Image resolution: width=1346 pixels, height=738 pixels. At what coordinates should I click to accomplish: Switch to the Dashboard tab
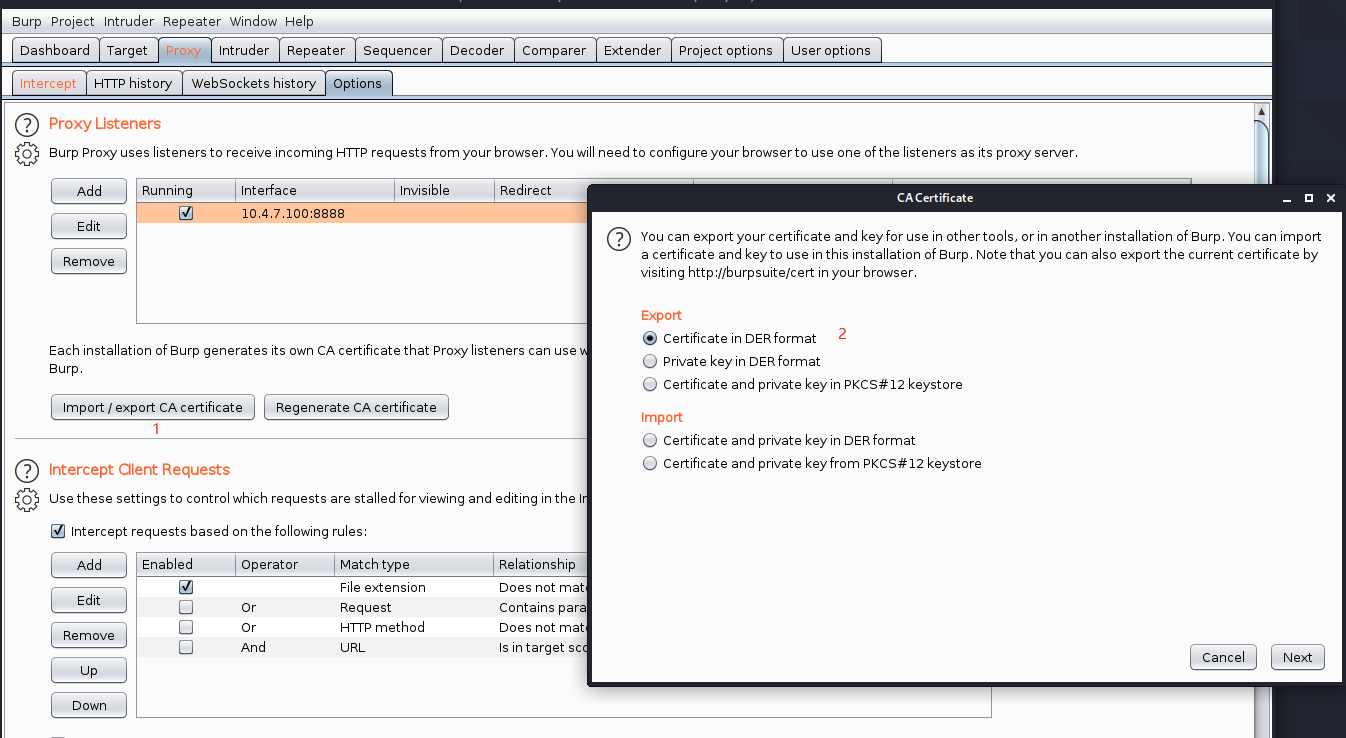coord(55,50)
